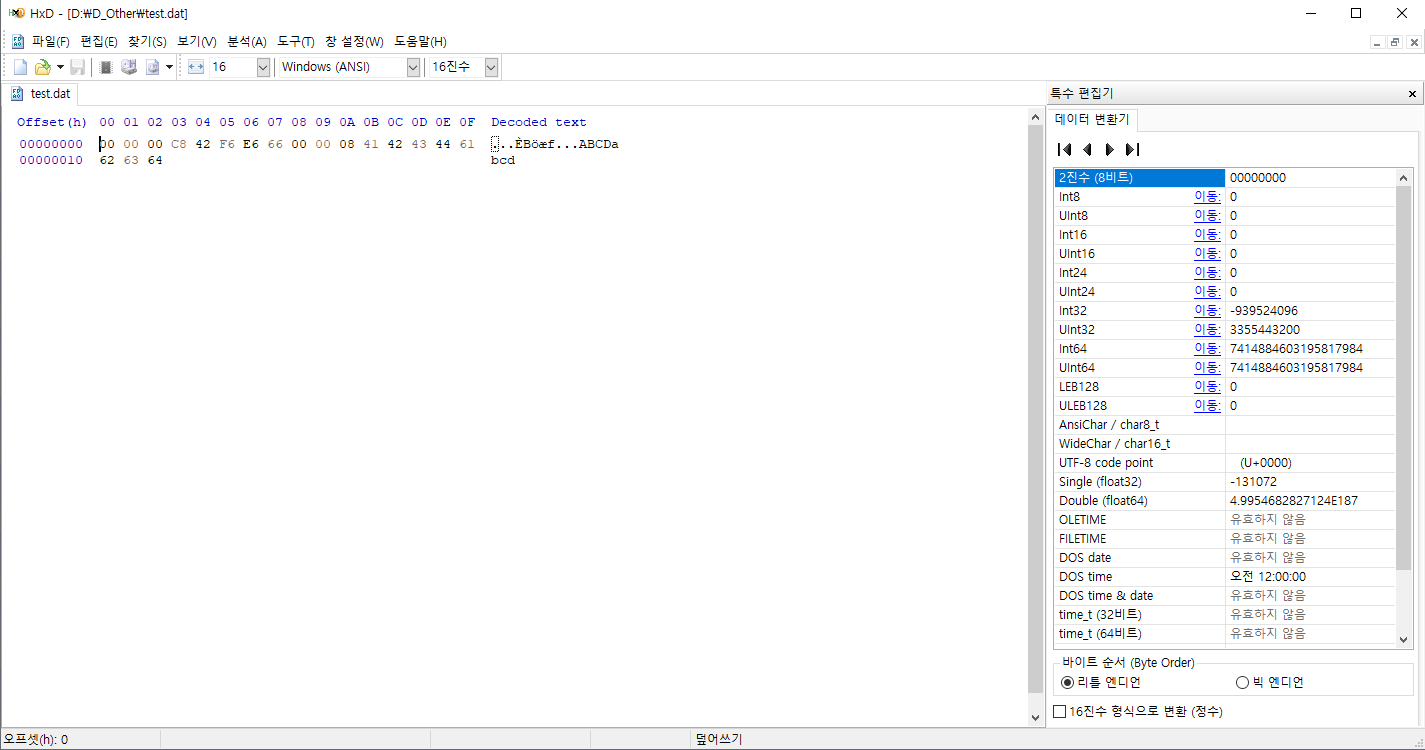1425x750 pixels.
Task: Click the Double (float64) row
Action: coord(1225,501)
